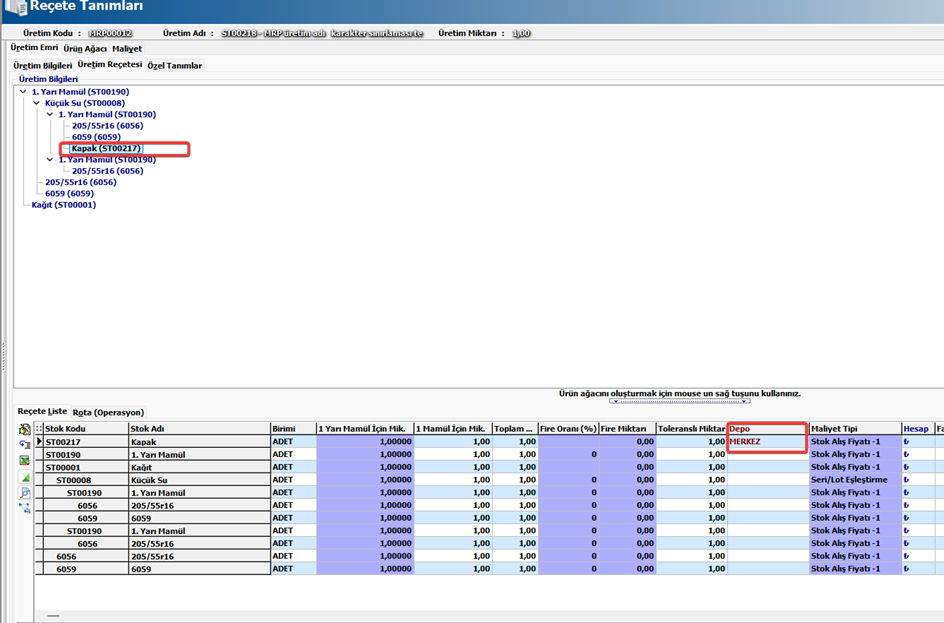
Task: Click the Üretim Kodu value MRP00012
Action: click(110, 33)
